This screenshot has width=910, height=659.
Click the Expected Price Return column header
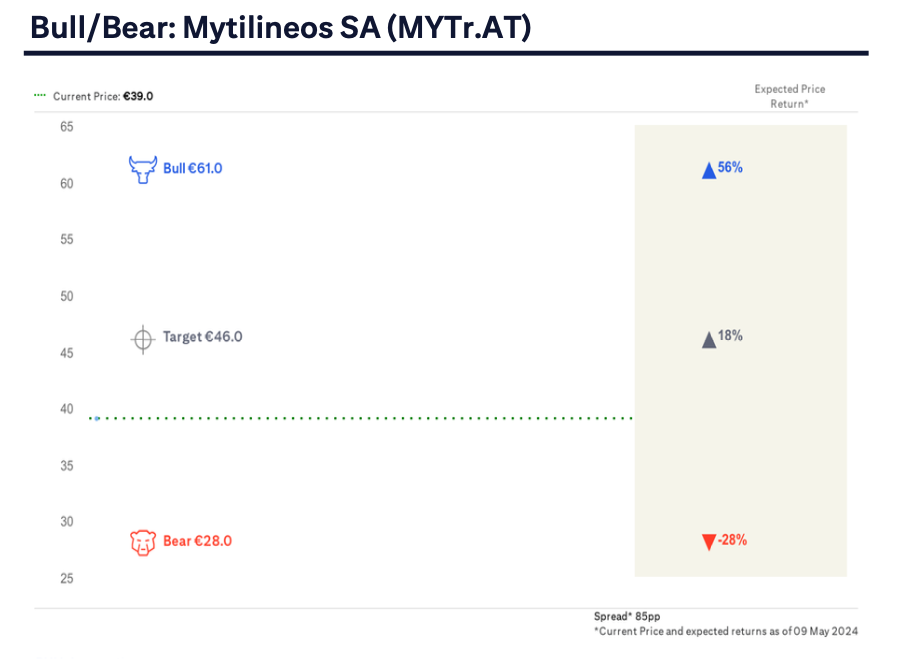tap(789, 96)
